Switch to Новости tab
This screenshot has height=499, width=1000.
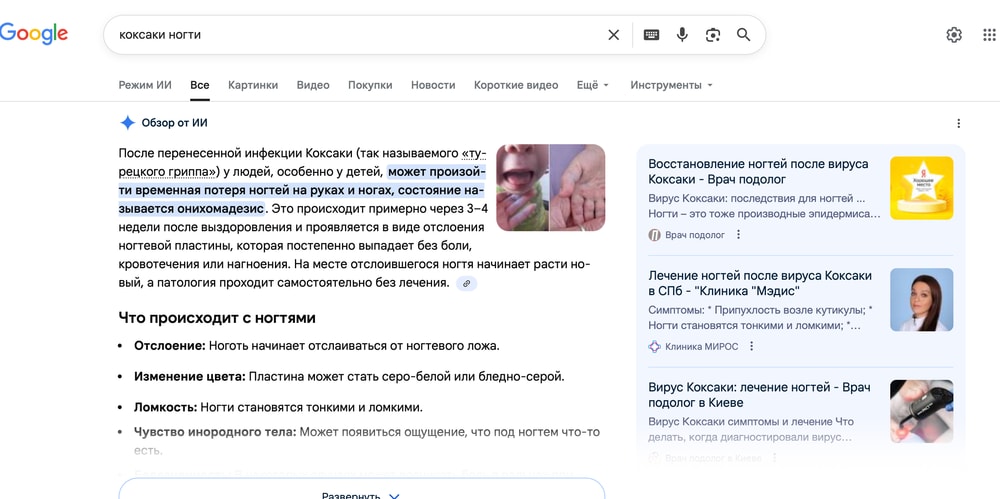(433, 85)
